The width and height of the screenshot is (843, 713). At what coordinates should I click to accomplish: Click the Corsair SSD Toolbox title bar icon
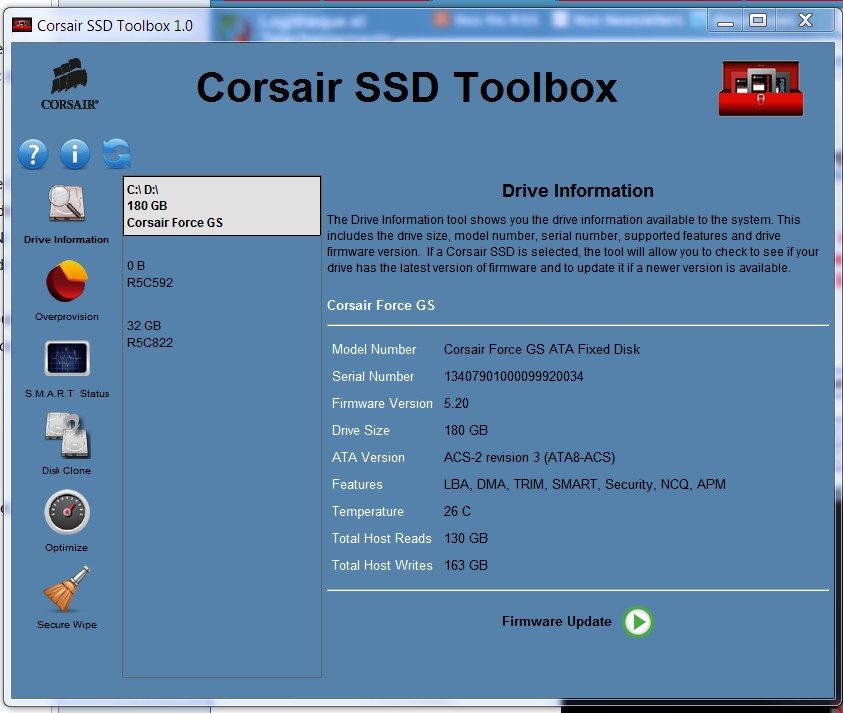(x=22, y=25)
